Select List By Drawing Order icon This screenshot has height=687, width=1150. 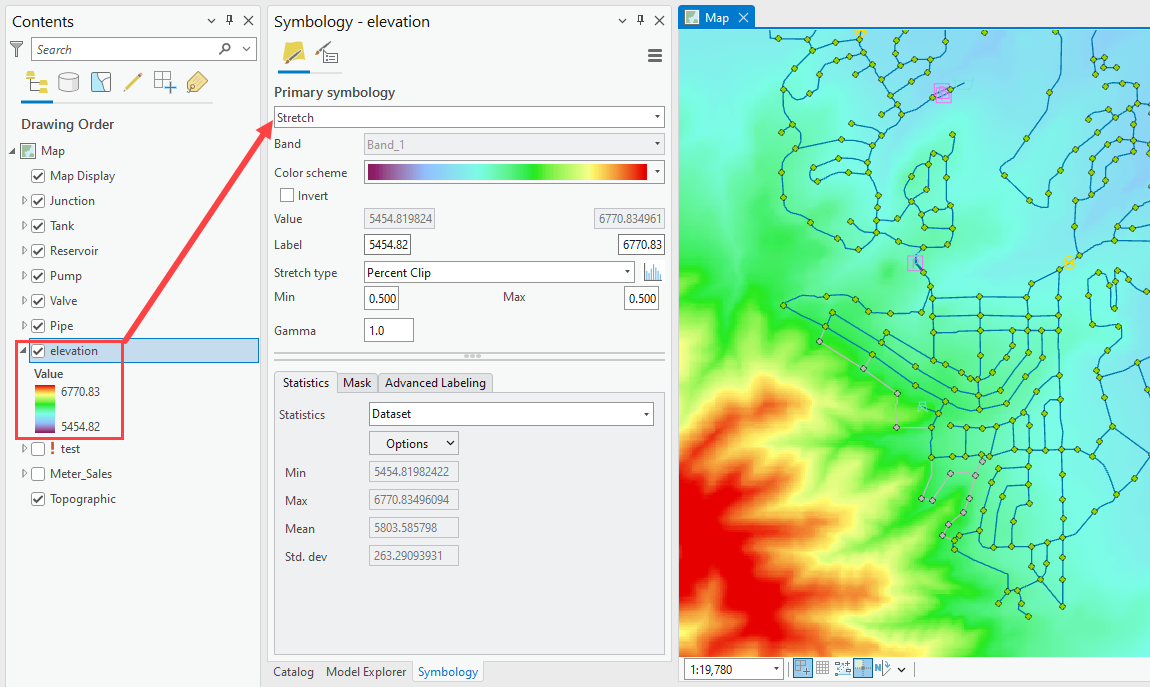click(x=36, y=82)
